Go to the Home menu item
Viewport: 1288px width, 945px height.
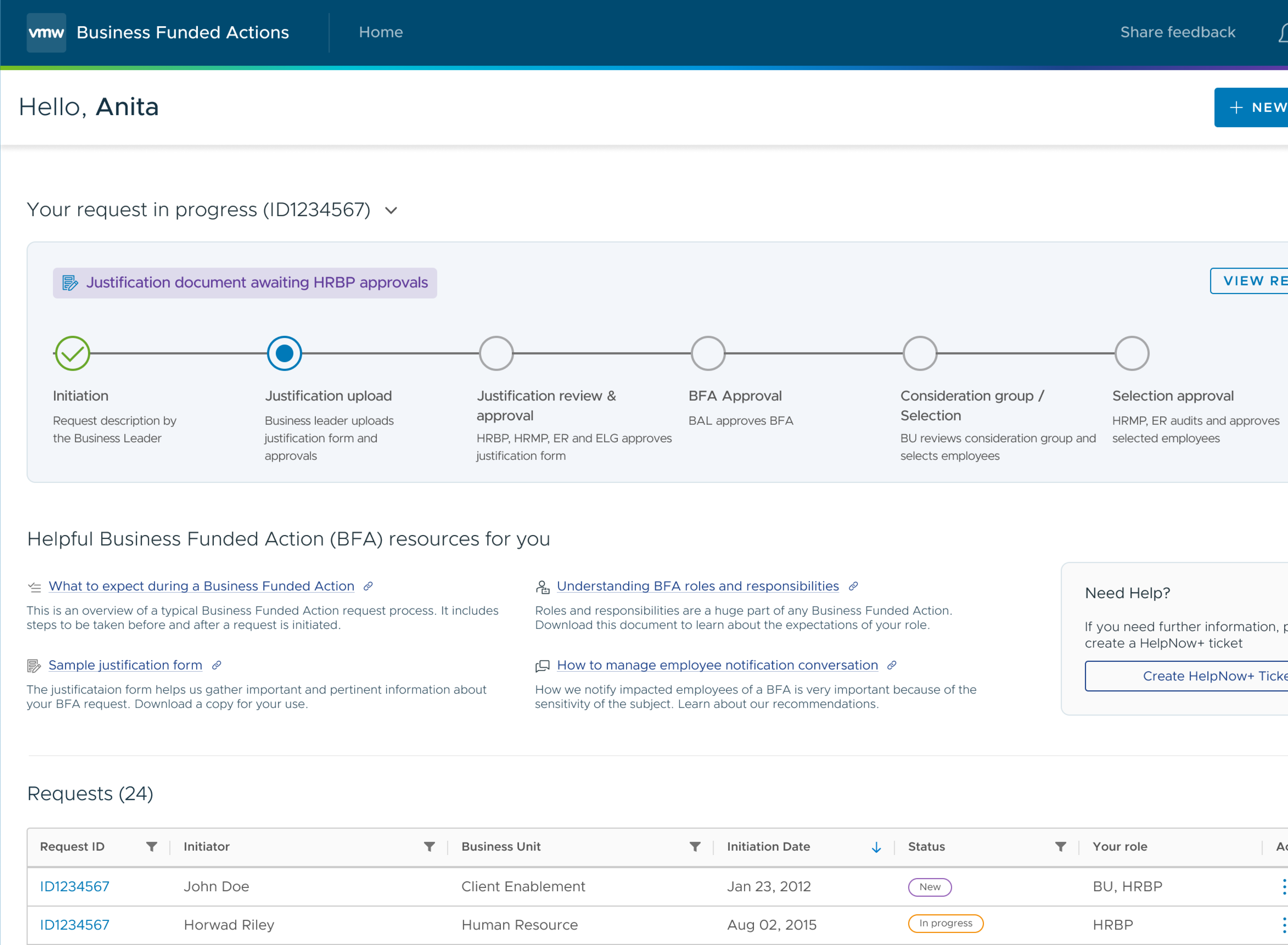(x=381, y=33)
